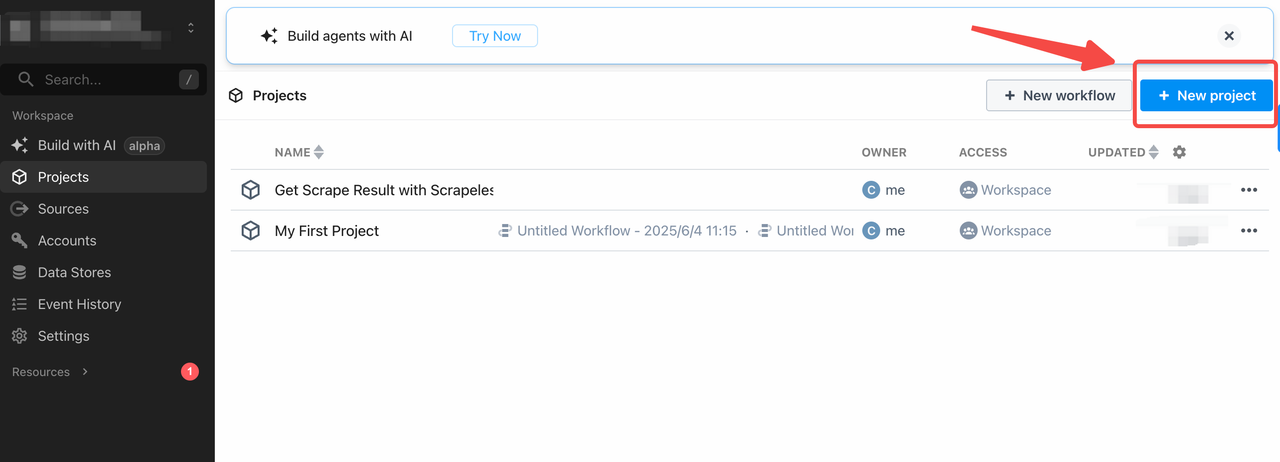Click the Event History list icon

tap(19, 304)
